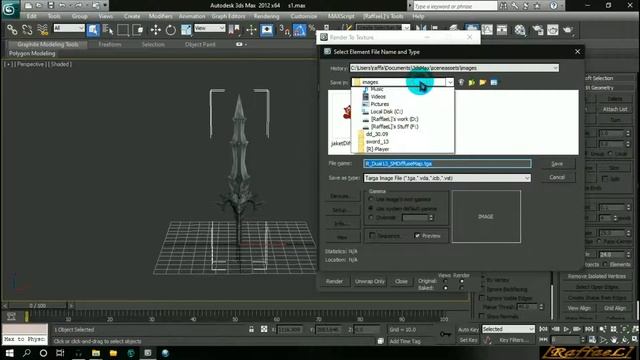Viewport: 640px width, 360px height.
Task: Enable Ignore Visible Edges checkbox
Action: coord(482,298)
